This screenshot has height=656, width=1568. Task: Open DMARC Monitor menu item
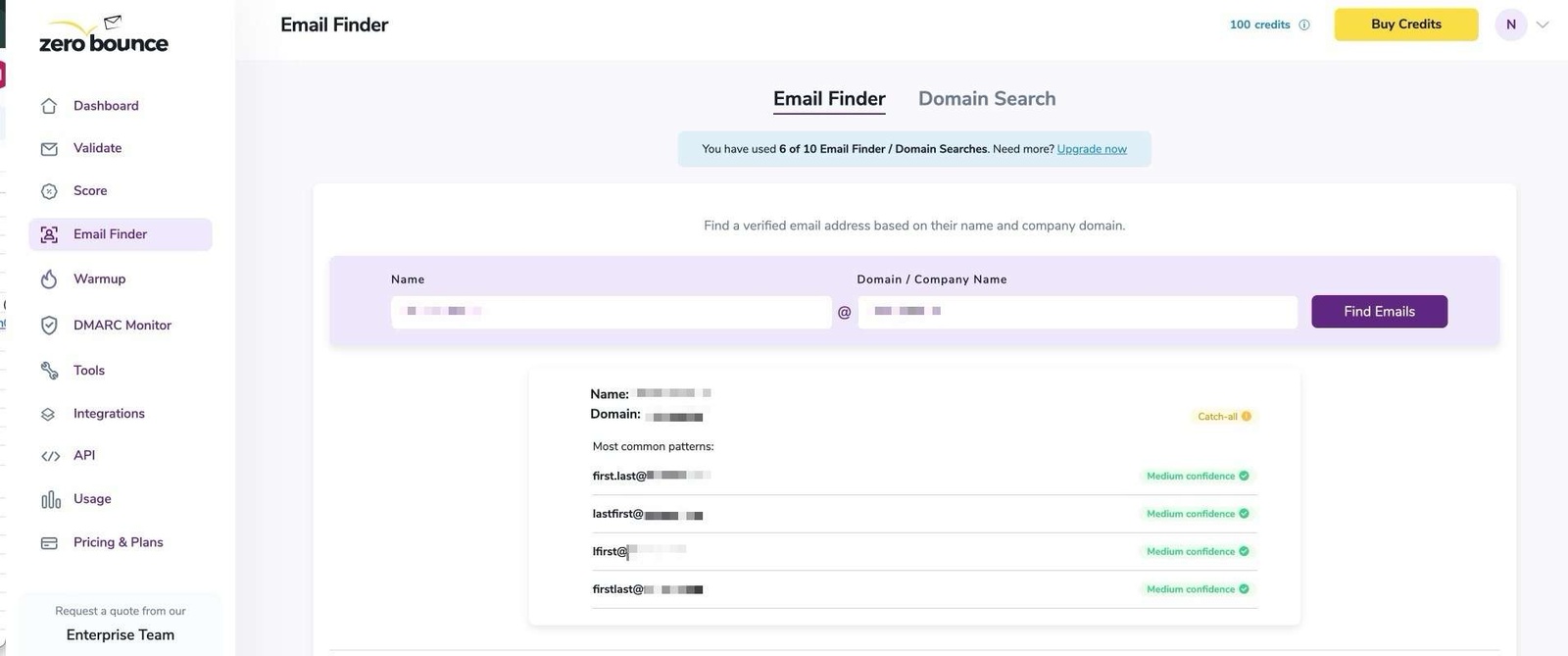click(x=121, y=326)
